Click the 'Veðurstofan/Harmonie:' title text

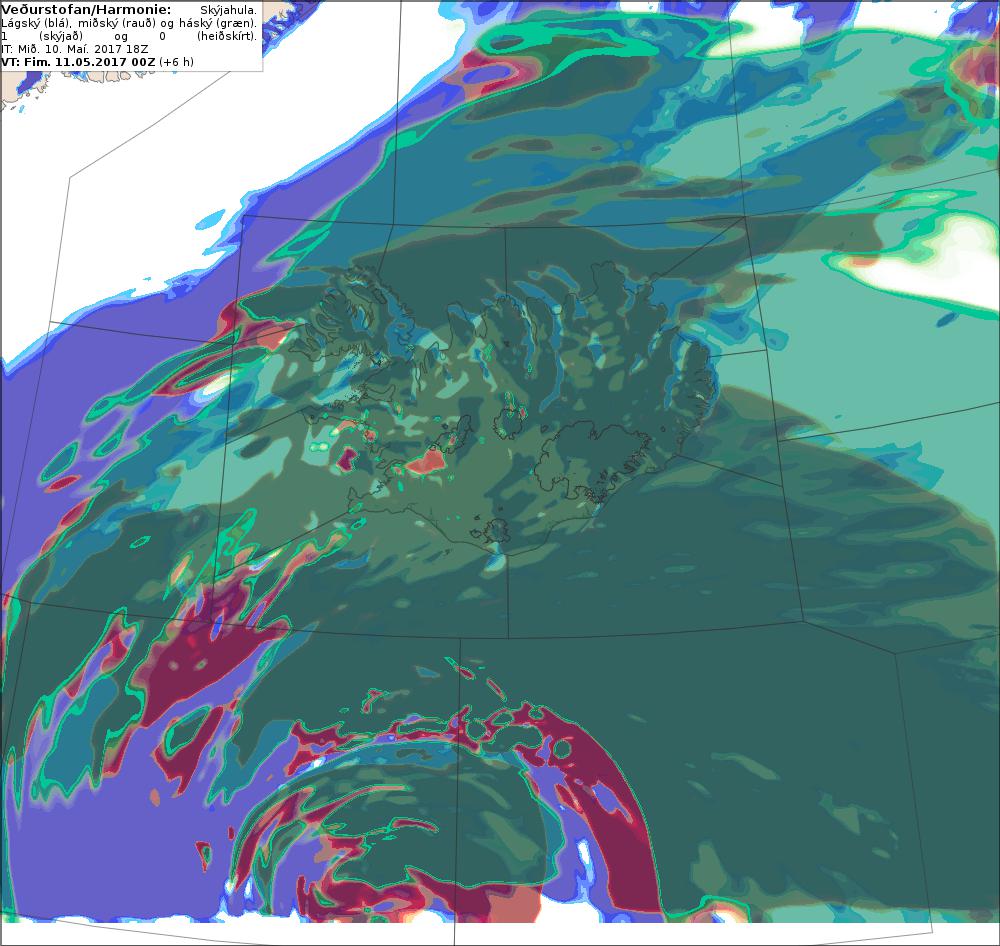pos(86,10)
